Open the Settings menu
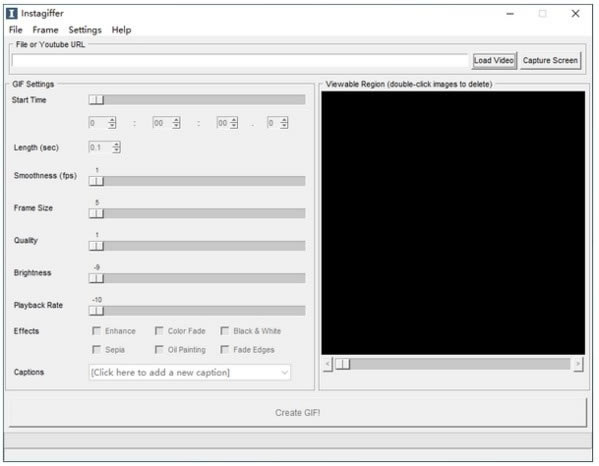This screenshot has width=599, height=466. (85, 30)
